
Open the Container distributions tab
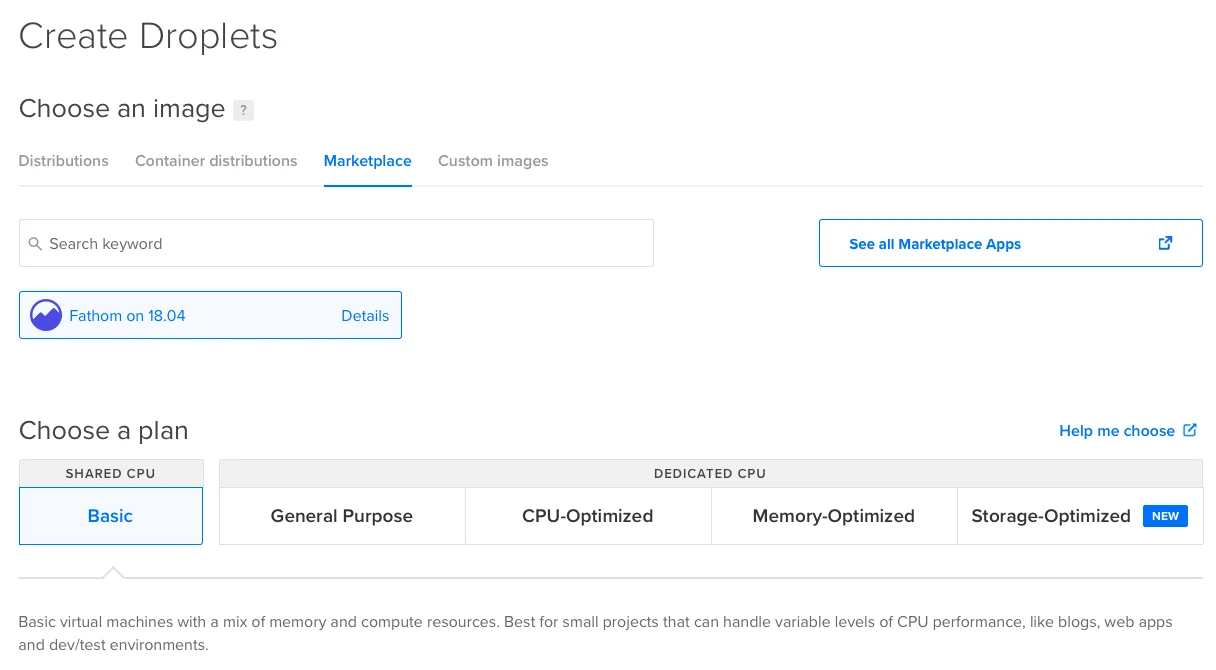[216, 161]
